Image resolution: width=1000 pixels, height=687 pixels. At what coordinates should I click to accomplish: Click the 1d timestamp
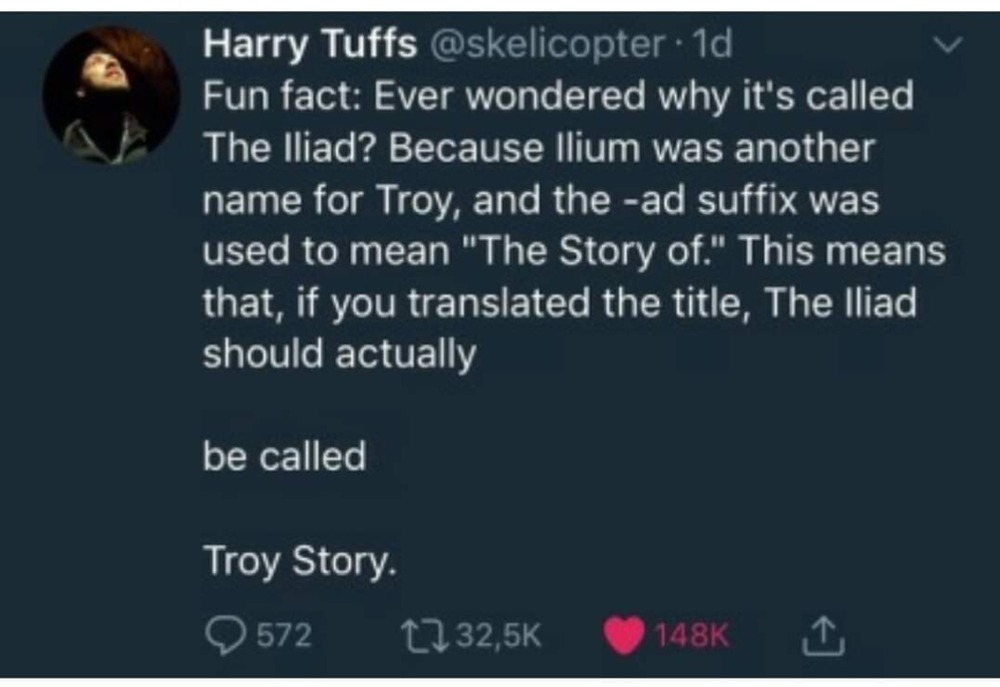coord(715,44)
